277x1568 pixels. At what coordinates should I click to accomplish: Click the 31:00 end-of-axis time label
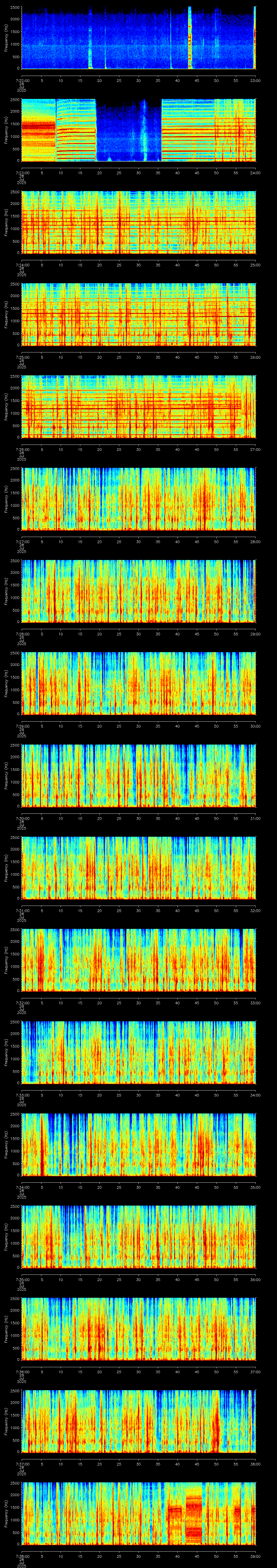tap(255, 819)
